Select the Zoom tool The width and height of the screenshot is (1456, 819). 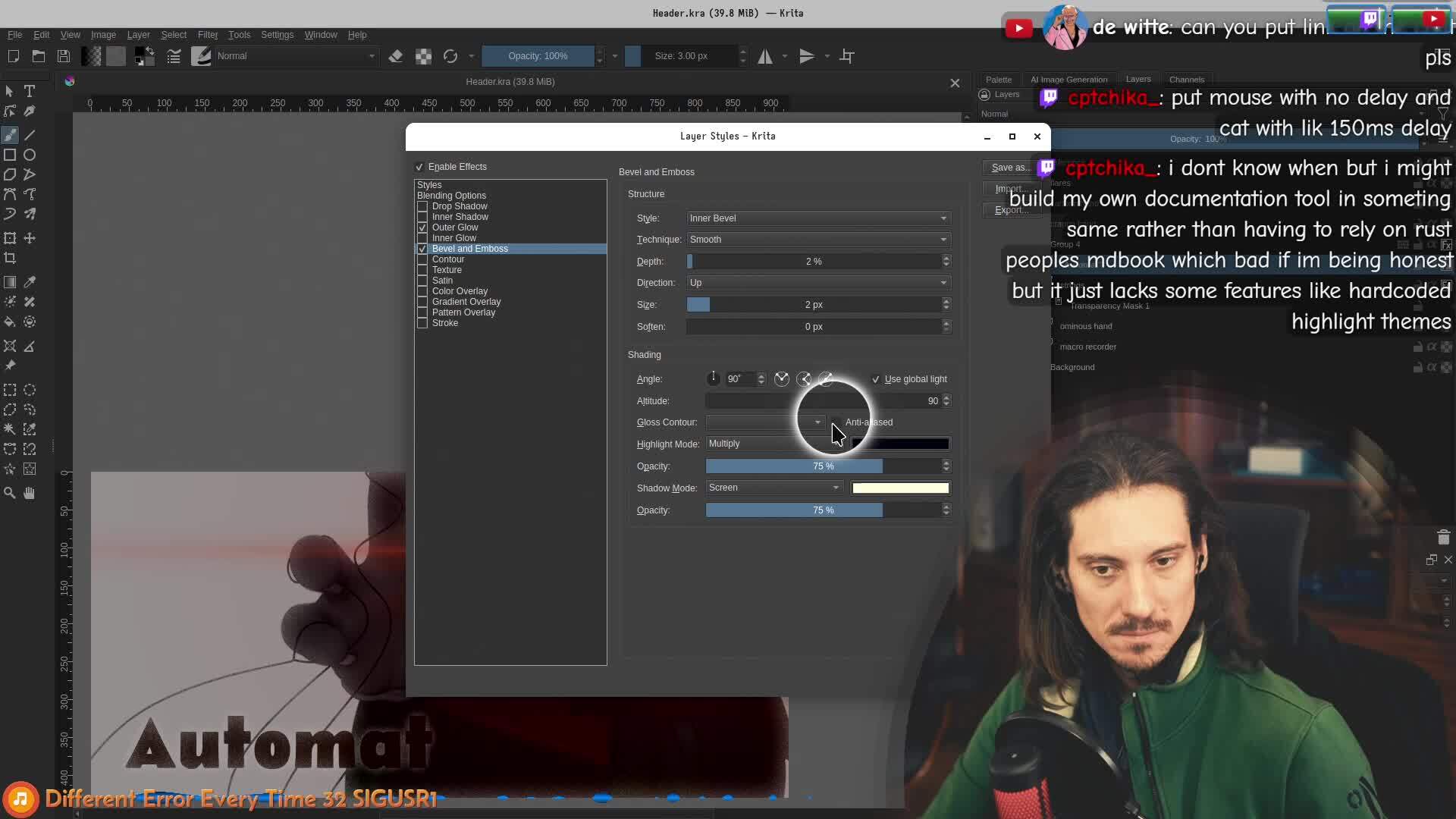pos(10,493)
